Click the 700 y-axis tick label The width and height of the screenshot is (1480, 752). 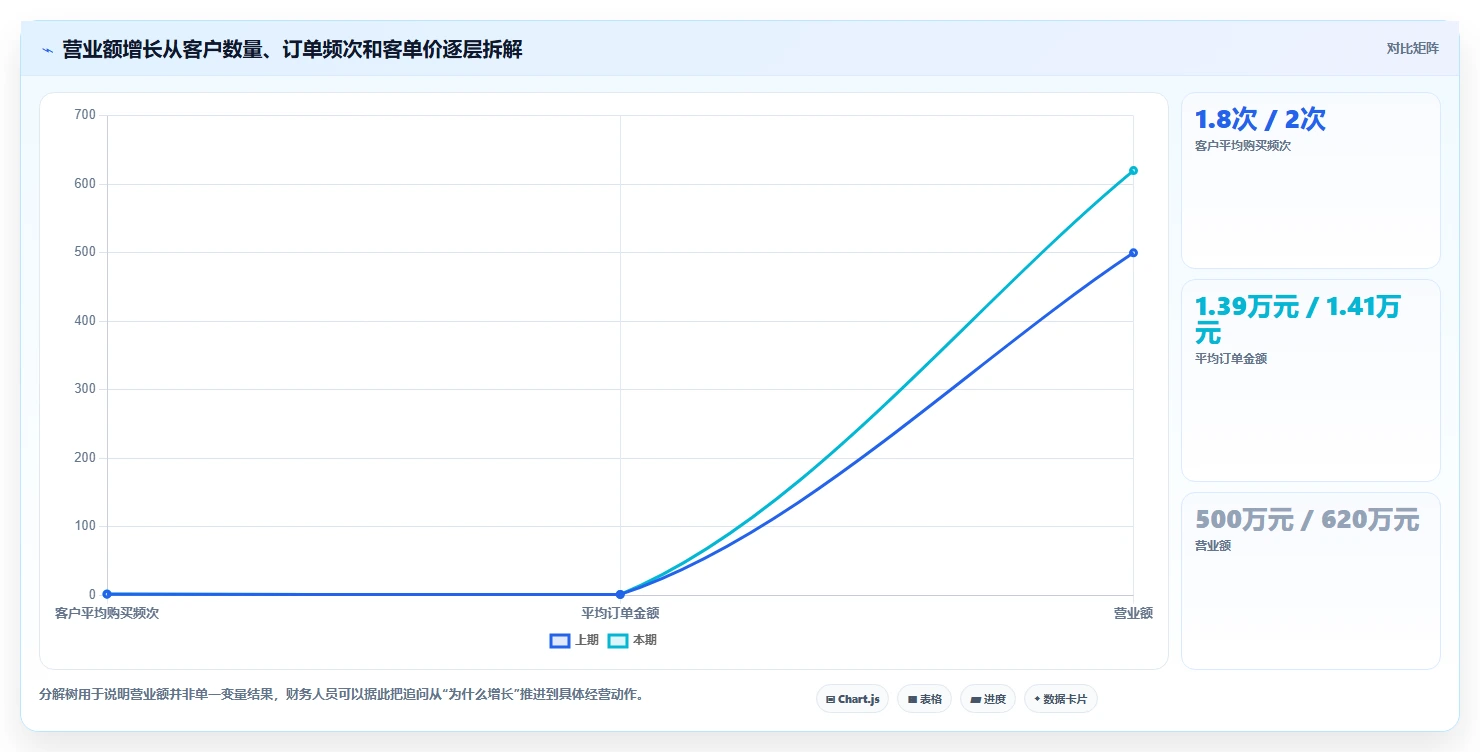click(x=86, y=115)
